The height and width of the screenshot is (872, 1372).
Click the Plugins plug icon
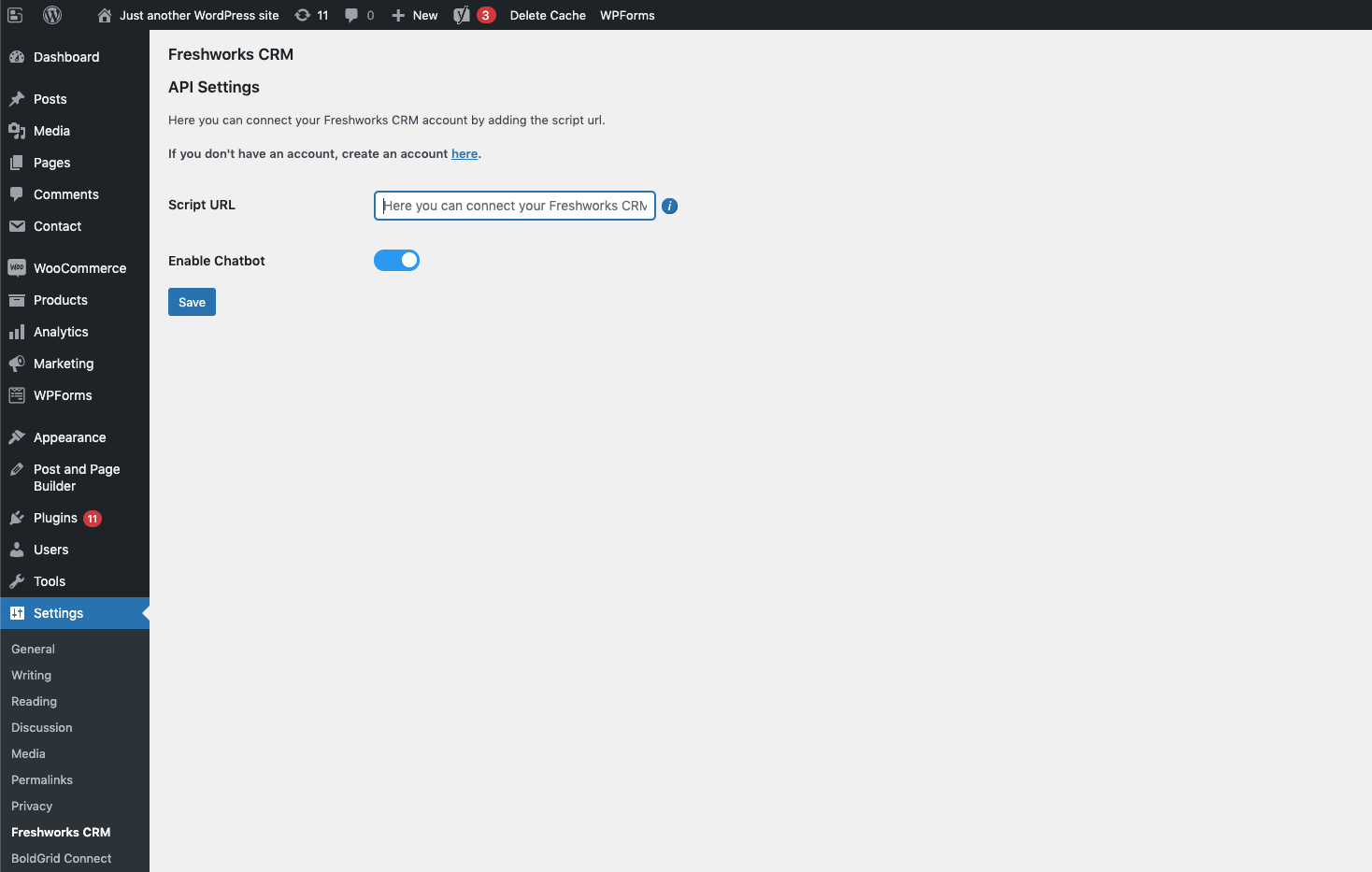tap(17, 518)
